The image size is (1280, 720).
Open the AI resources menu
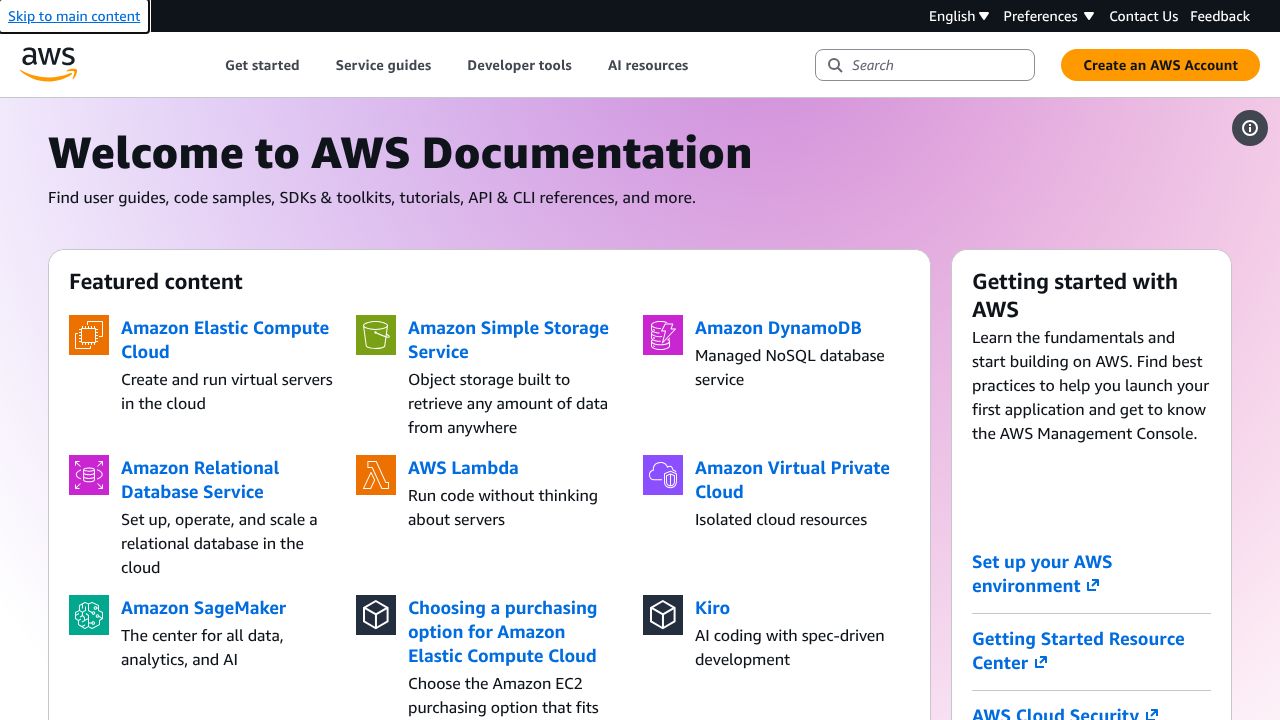(x=648, y=65)
